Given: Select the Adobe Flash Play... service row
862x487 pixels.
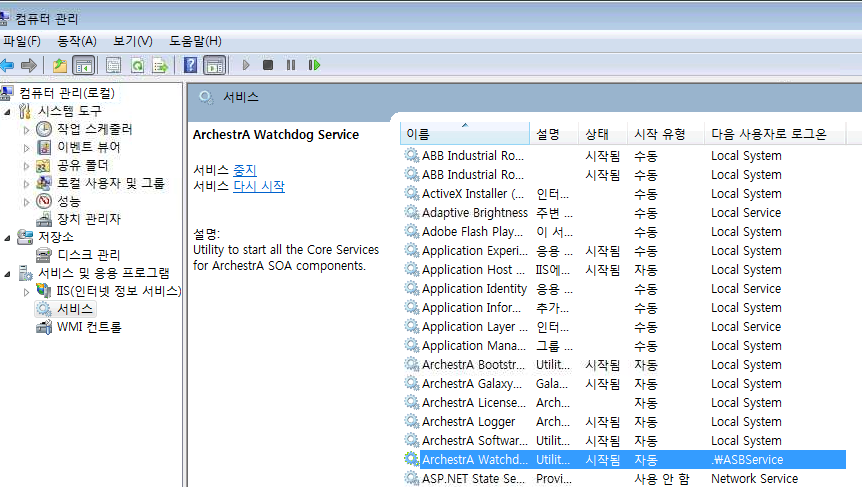Looking at the screenshot, I should (x=624, y=232).
